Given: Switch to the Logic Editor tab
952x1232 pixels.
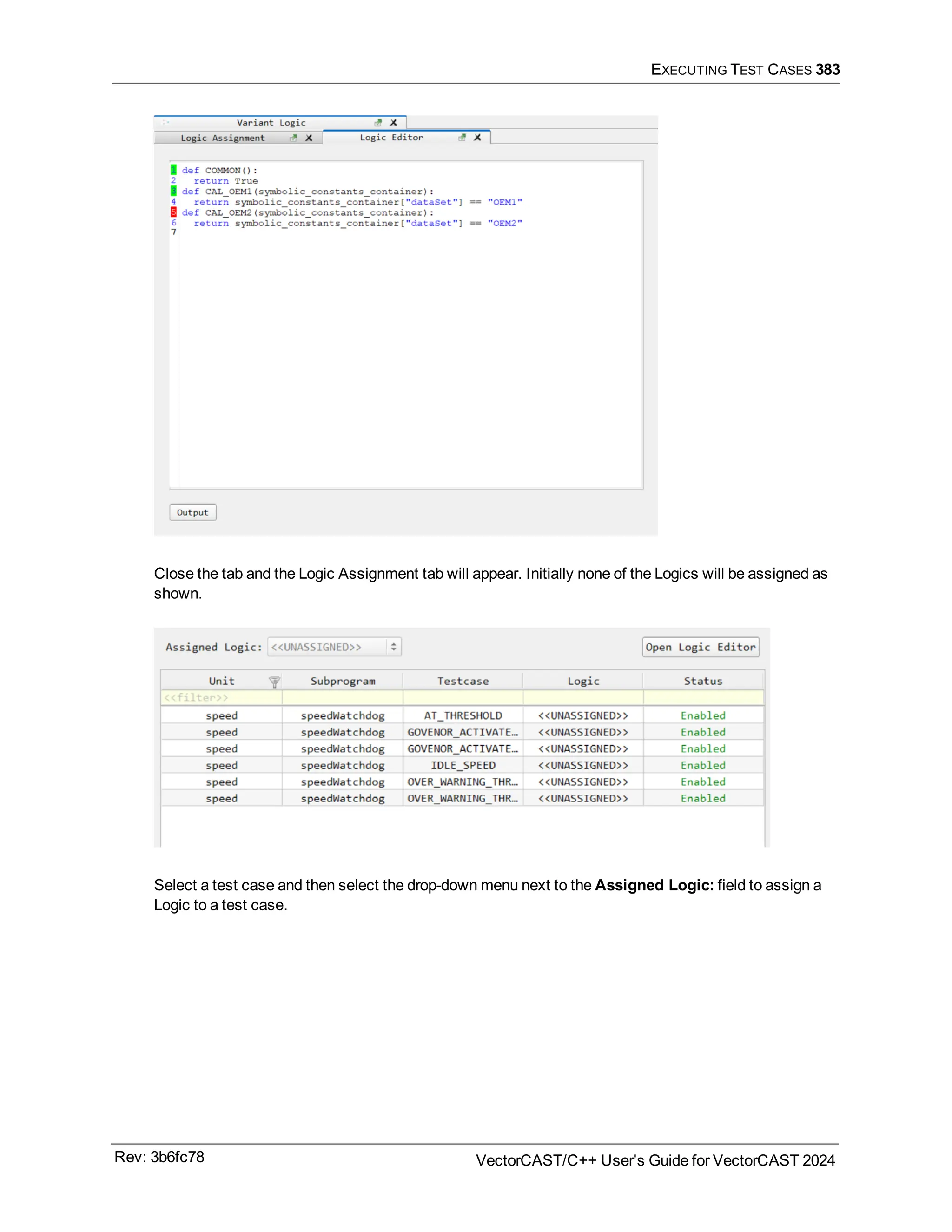Looking at the screenshot, I should (x=391, y=137).
